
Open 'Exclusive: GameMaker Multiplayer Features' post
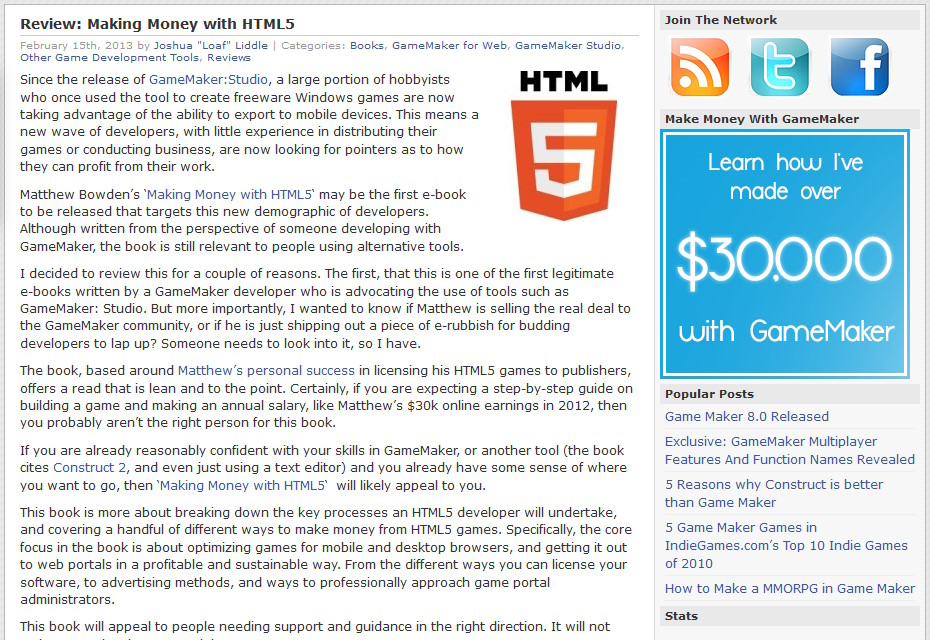[789, 450]
